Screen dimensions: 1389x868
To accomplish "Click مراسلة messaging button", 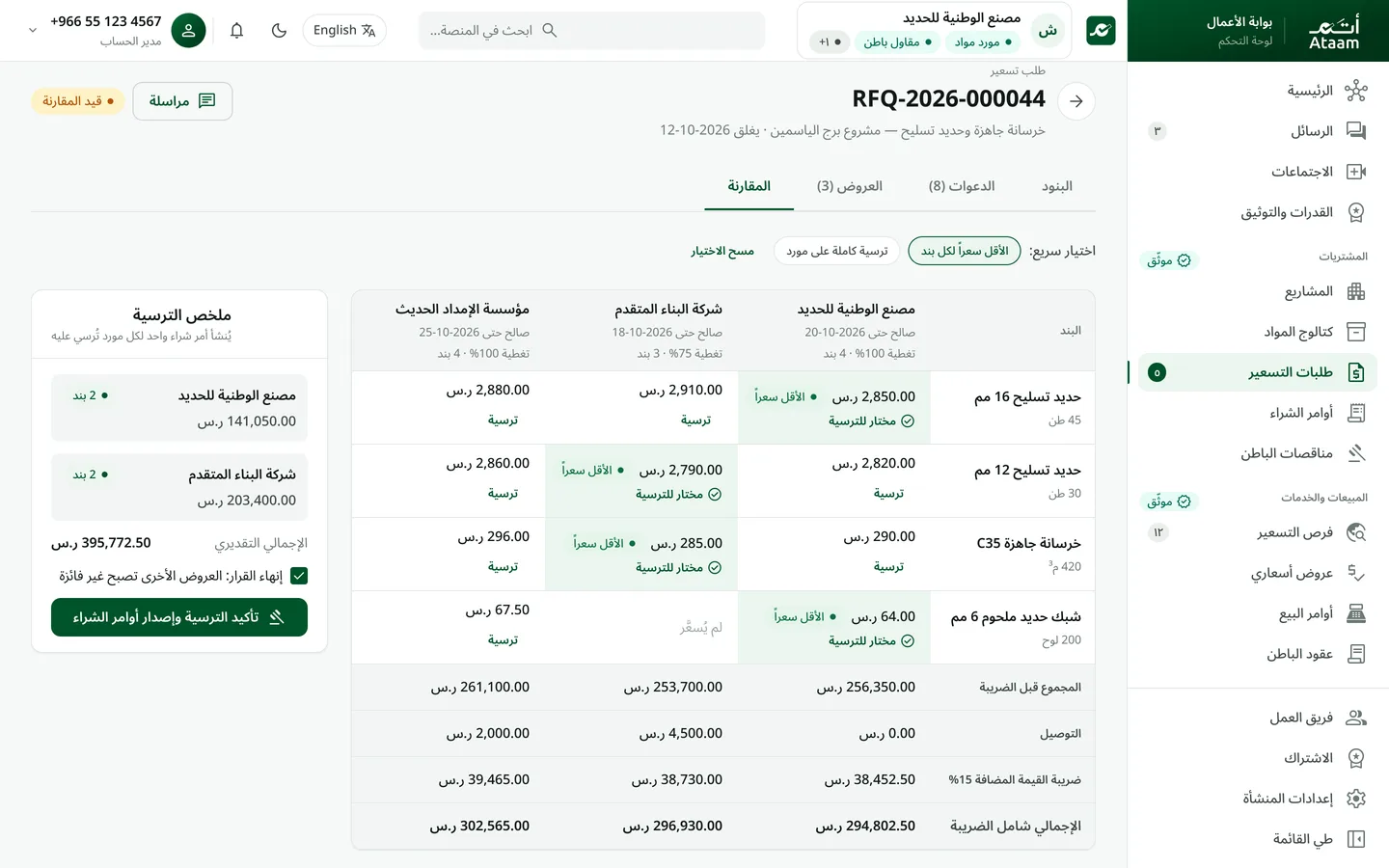I will coord(182,101).
